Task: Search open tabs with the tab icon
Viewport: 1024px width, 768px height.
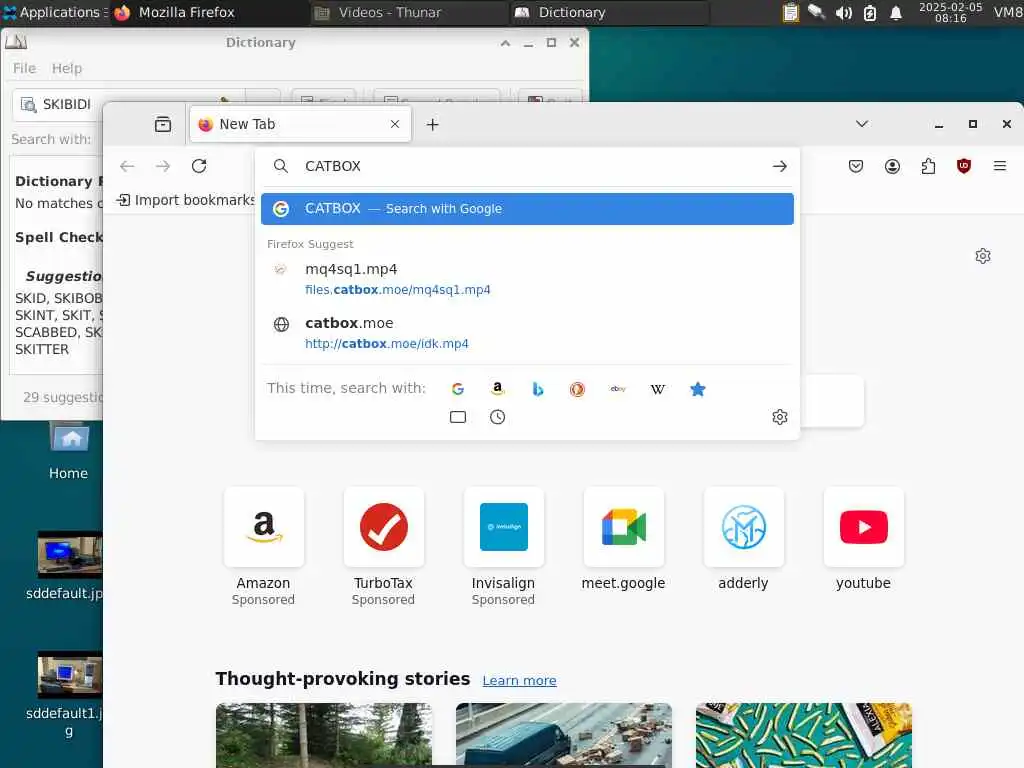Action: 458,417
